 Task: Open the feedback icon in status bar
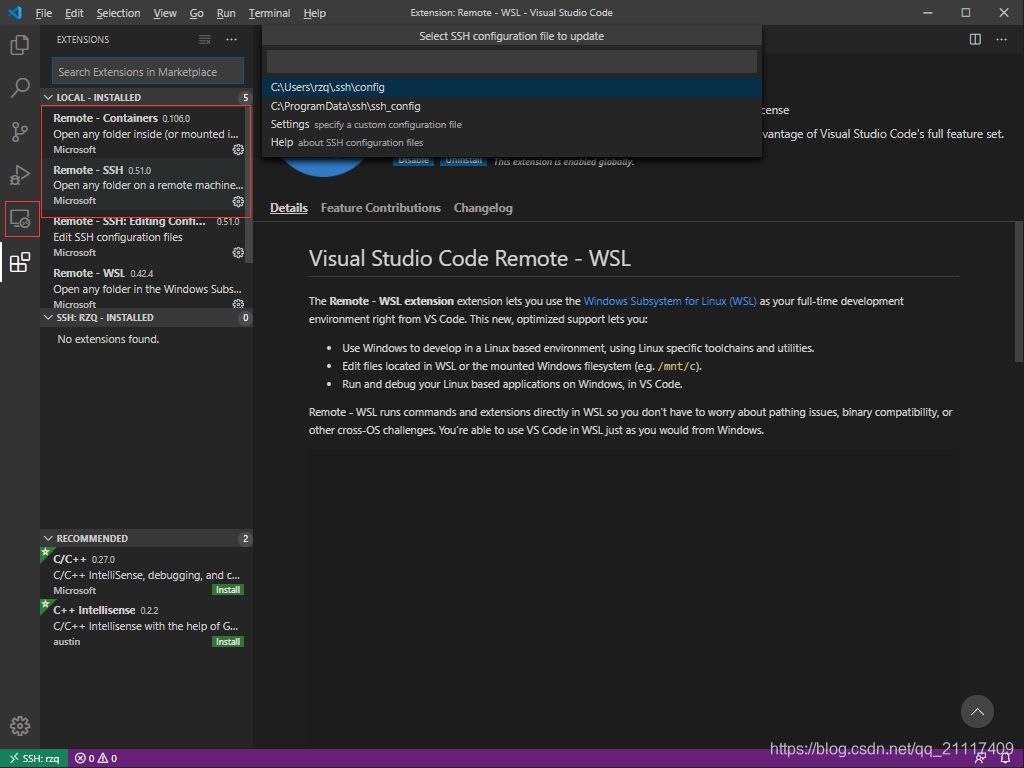tap(980, 759)
